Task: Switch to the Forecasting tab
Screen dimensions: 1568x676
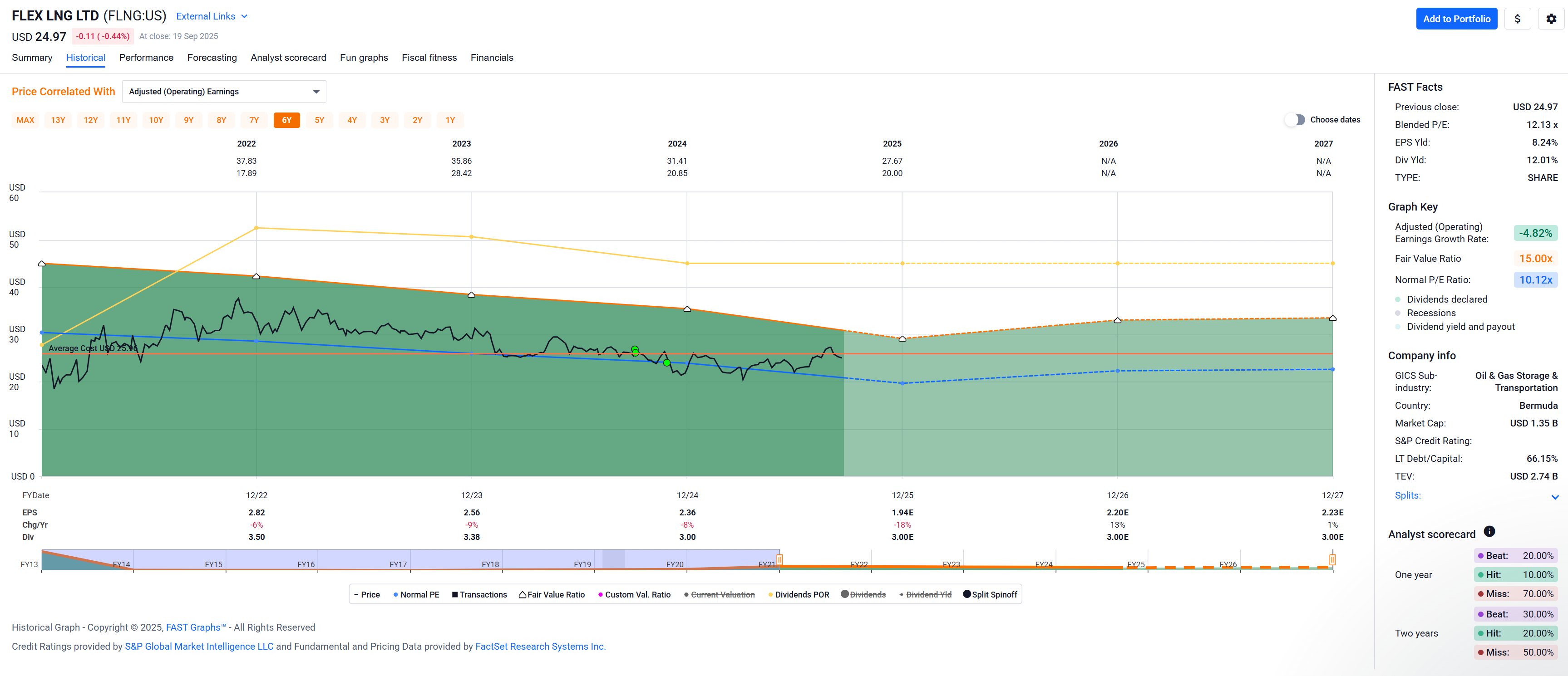Action: 212,58
